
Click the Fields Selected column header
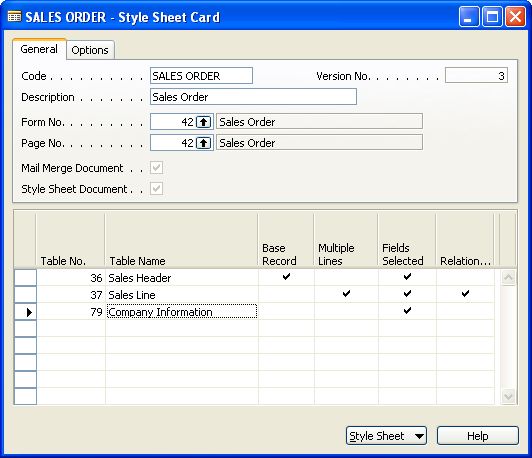(407, 240)
